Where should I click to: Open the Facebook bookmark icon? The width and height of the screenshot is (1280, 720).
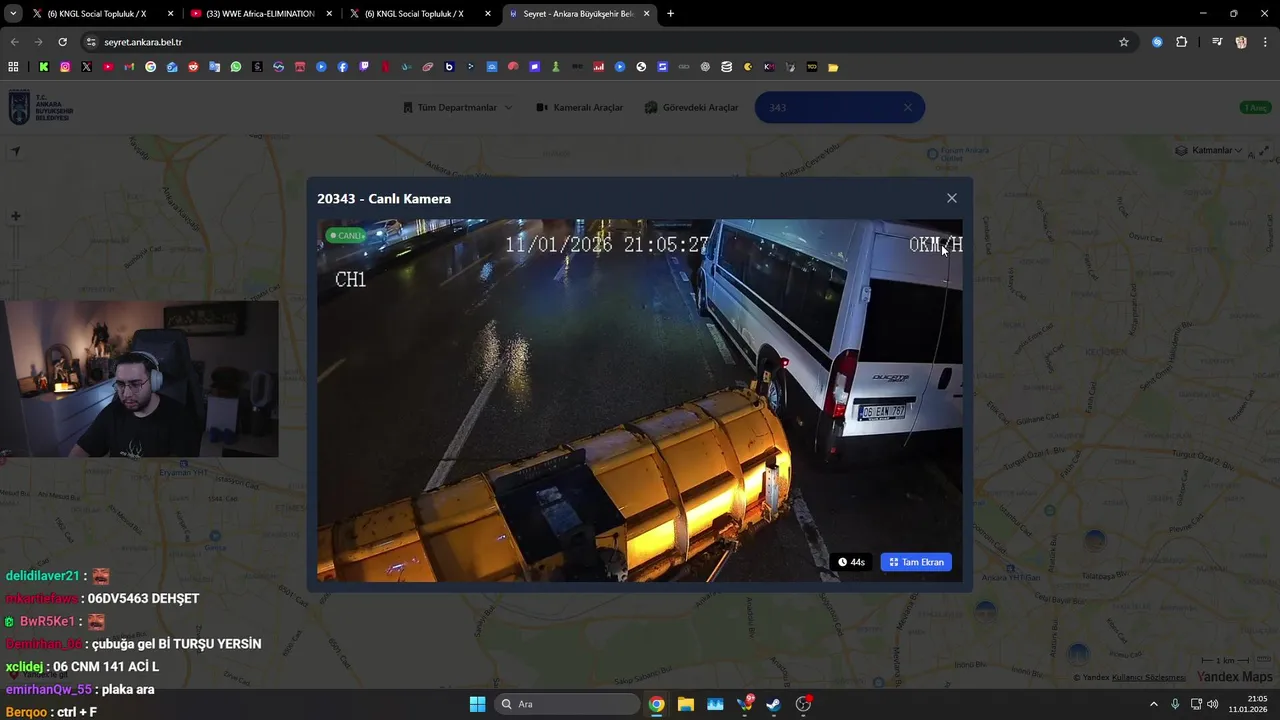342,67
